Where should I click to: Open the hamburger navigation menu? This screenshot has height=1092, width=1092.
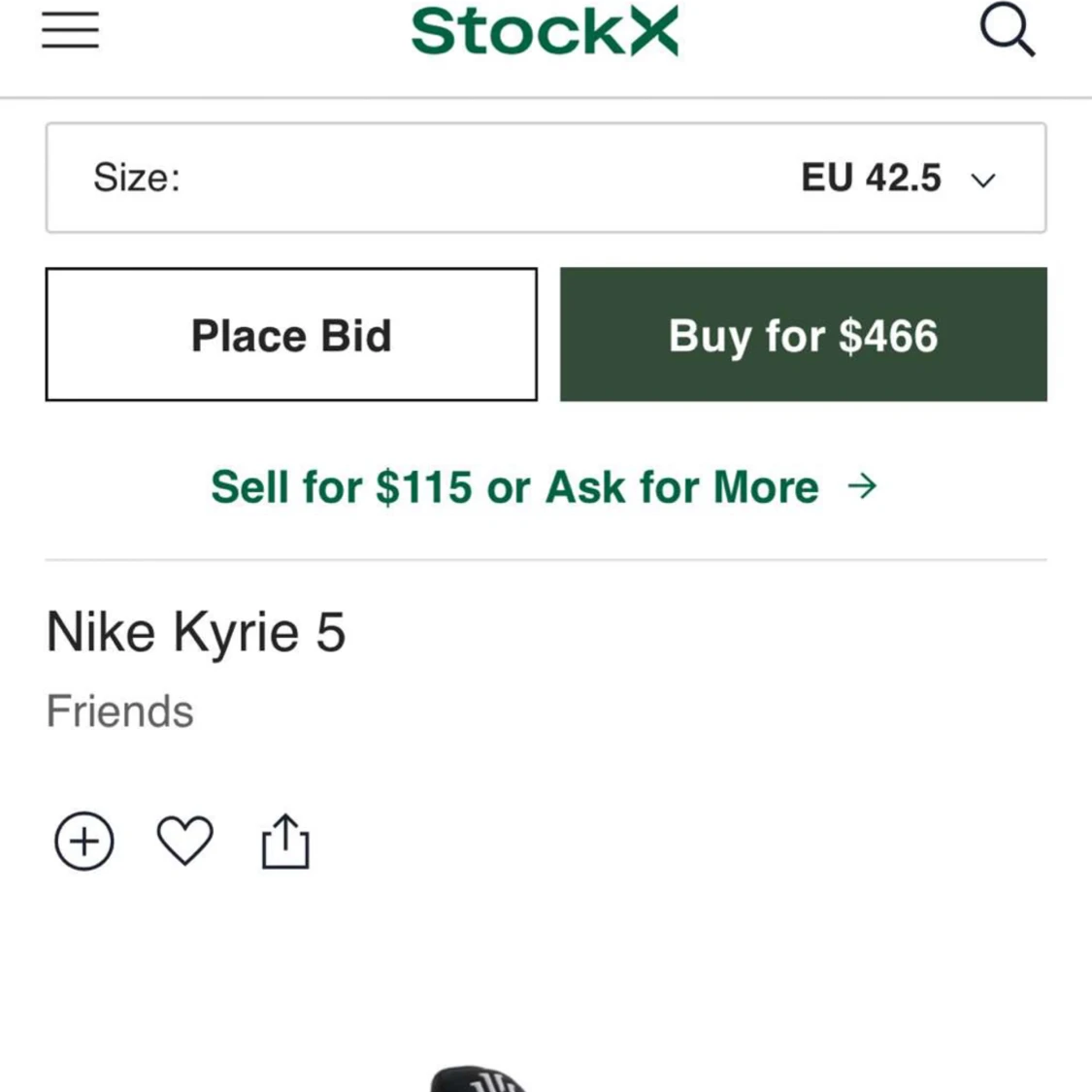point(70,31)
